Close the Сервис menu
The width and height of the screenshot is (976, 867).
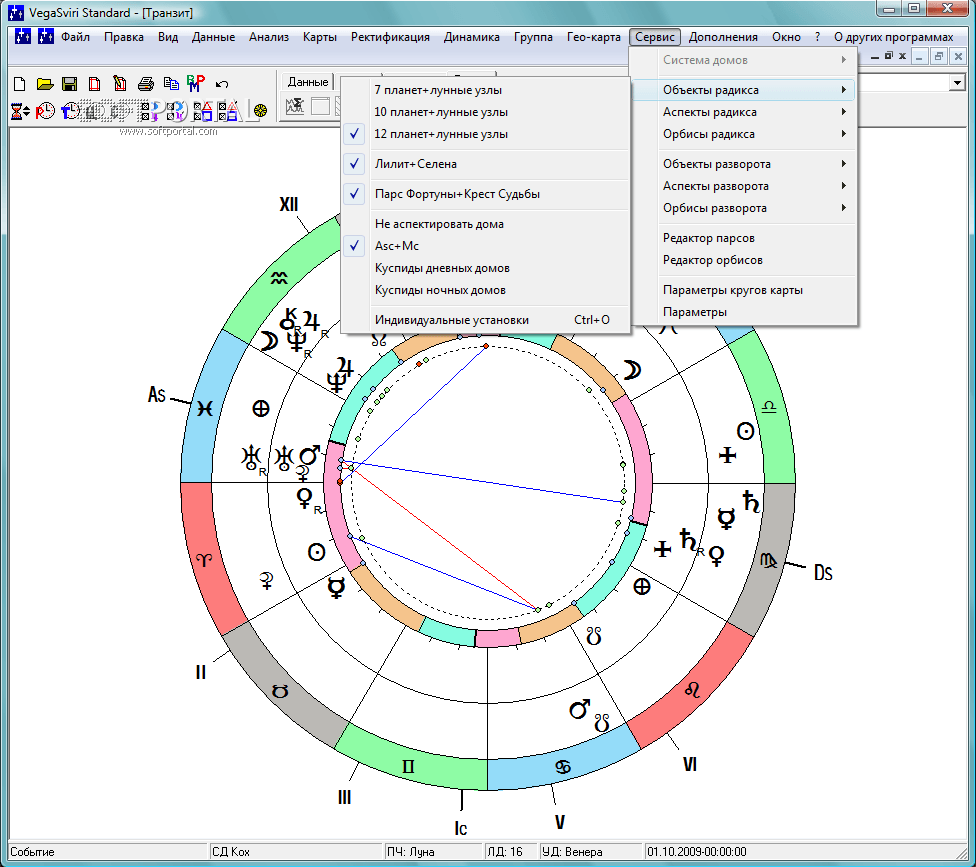655,37
